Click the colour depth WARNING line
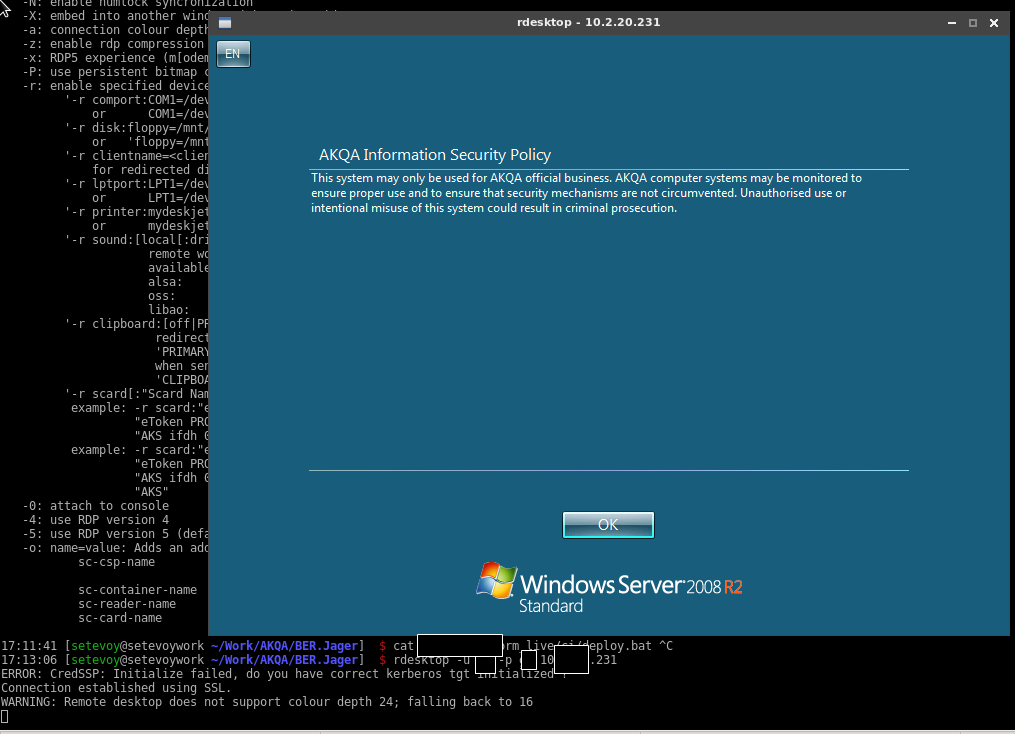Screen dimensions: 1015x734 pyautogui.click(x=267, y=702)
